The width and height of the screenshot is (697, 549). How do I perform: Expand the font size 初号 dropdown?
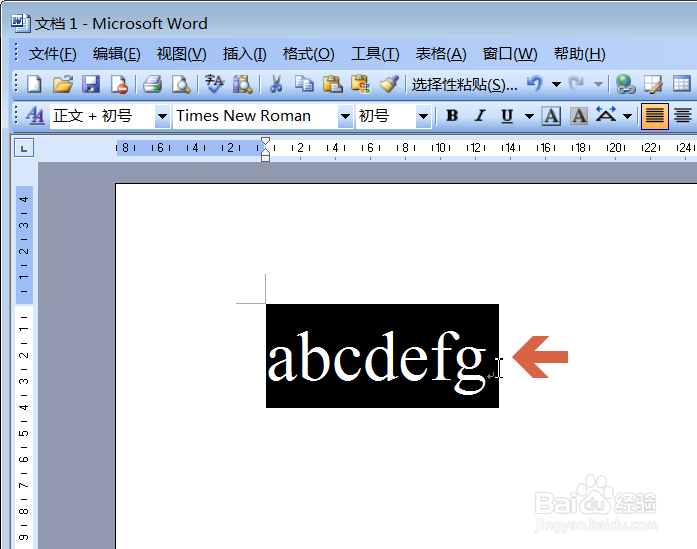point(423,116)
